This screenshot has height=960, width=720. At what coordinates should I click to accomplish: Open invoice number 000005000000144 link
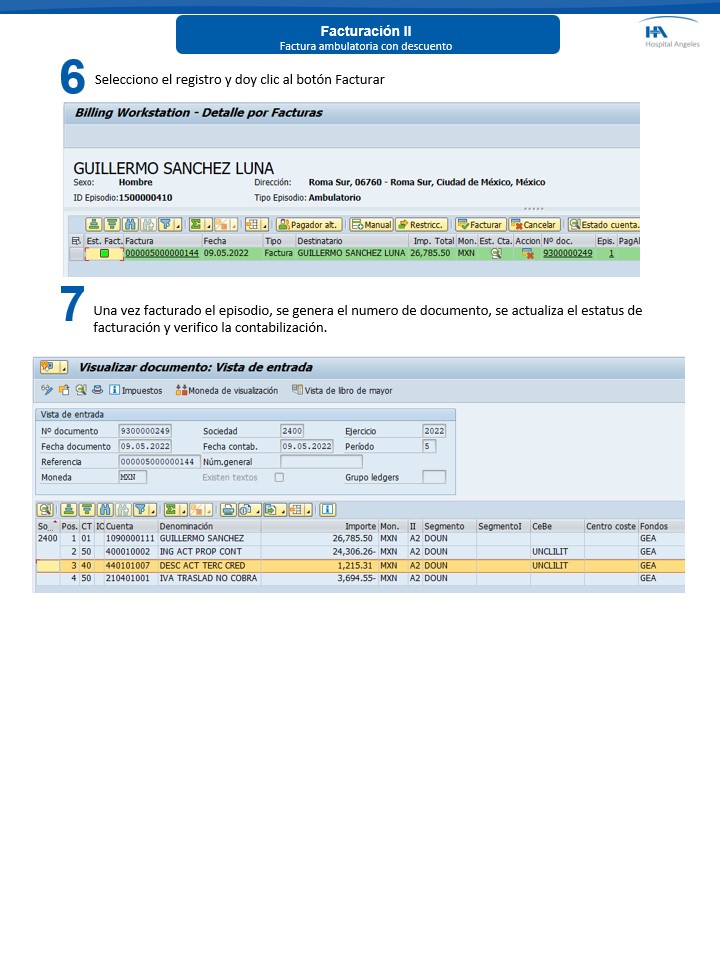pyautogui.click(x=162, y=254)
